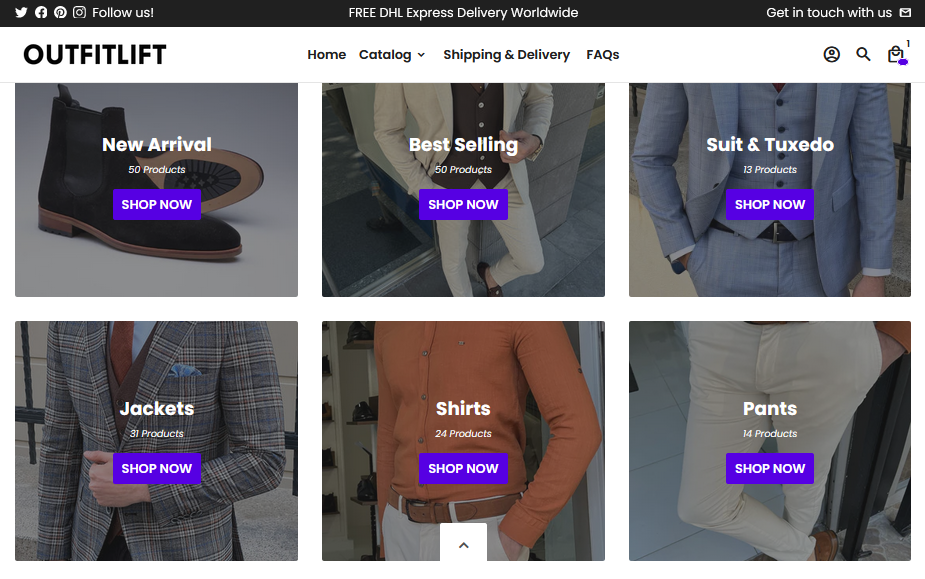Expand the Catalog dropdown menu
925x579 pixels.
pos(392,55)
